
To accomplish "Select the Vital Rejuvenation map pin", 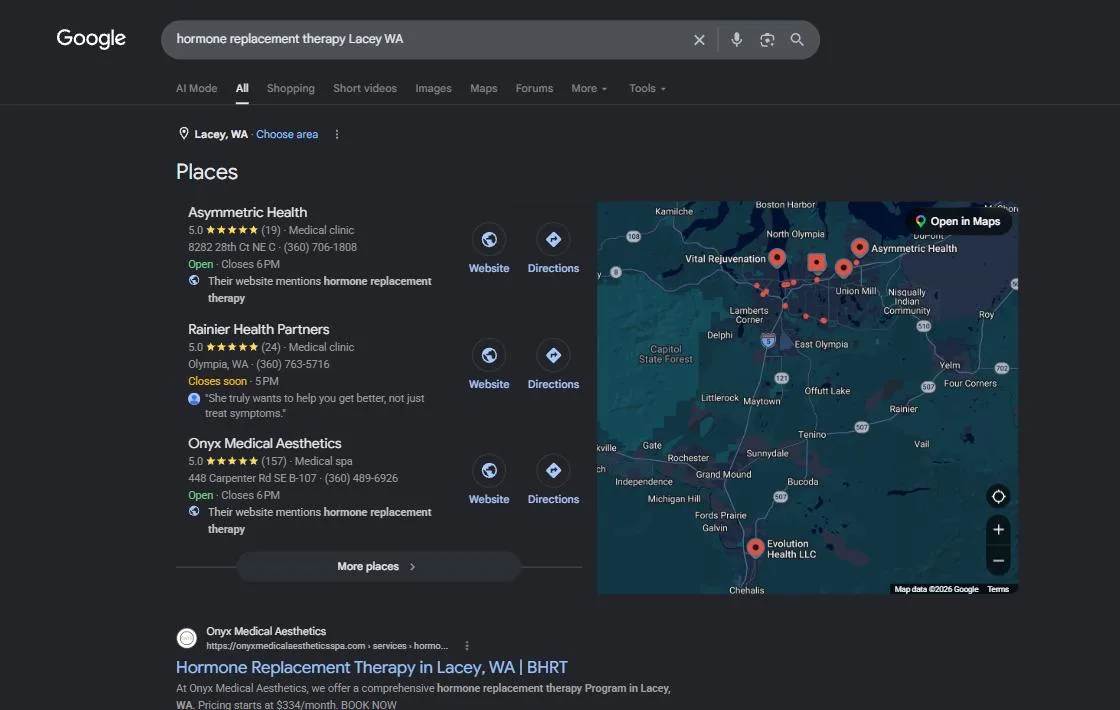I will (x=777, y=257).
